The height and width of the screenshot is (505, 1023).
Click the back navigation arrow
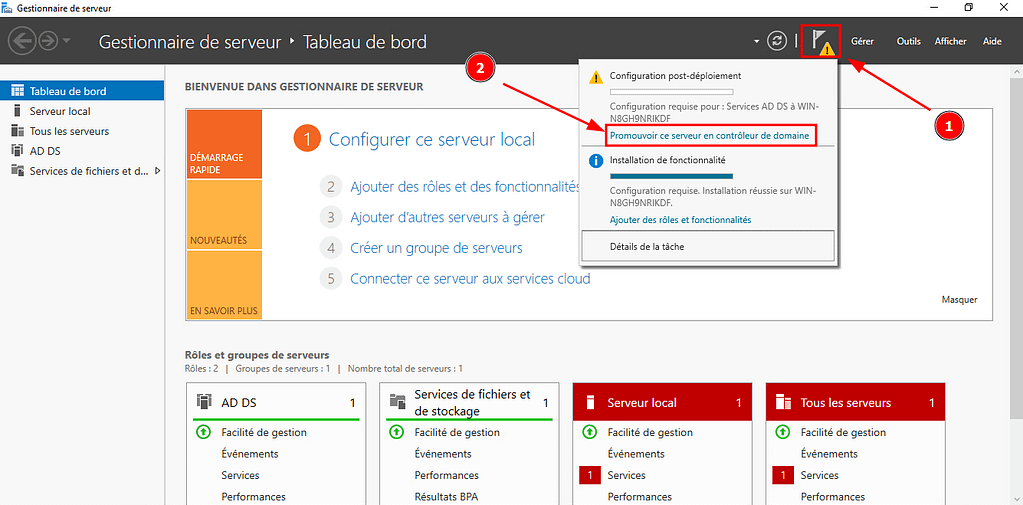point(22,42)
